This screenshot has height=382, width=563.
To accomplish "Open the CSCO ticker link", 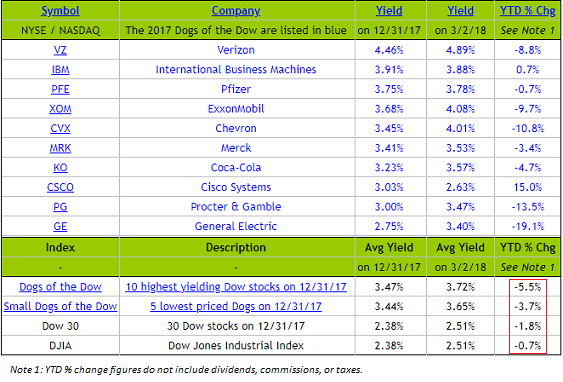I will pyautogui.click(x=60, y=187).
